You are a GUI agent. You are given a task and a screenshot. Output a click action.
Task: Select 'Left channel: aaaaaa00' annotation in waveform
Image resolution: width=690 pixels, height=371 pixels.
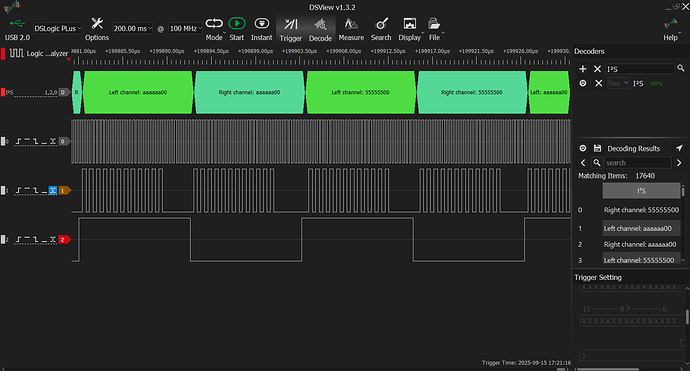point(138,92)
